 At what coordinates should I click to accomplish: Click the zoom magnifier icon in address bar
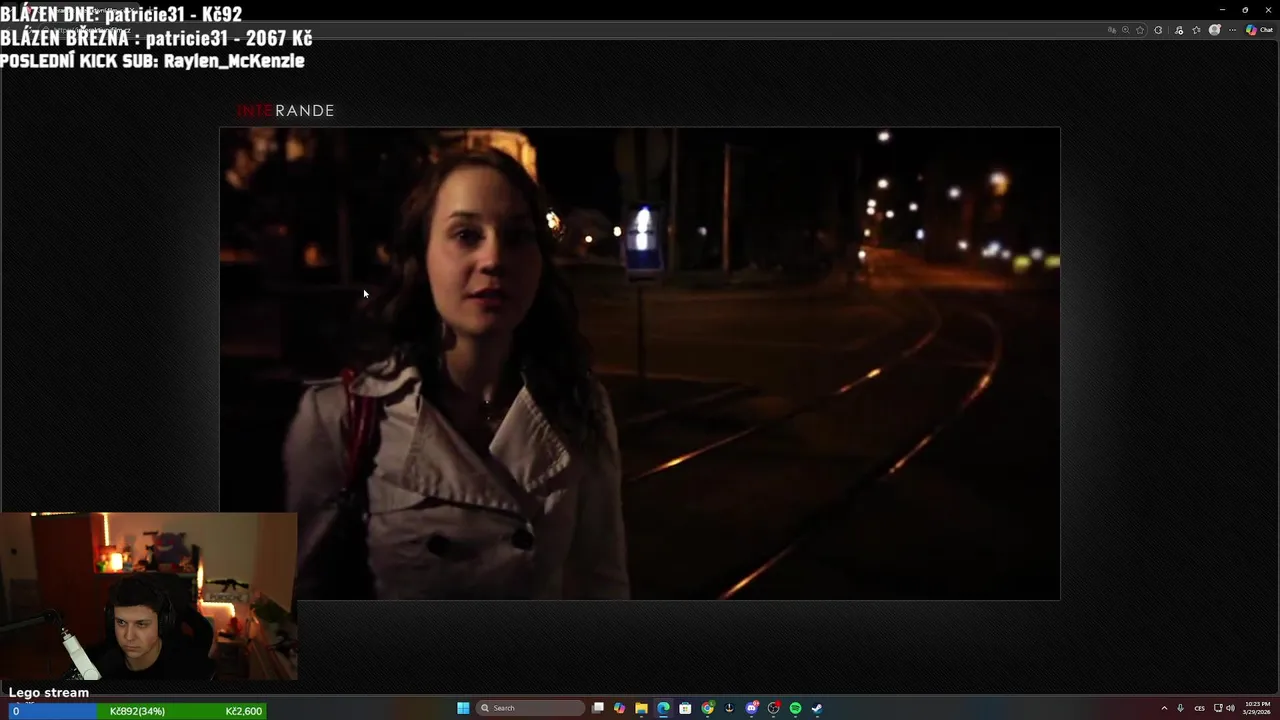tap(1126, 30)
